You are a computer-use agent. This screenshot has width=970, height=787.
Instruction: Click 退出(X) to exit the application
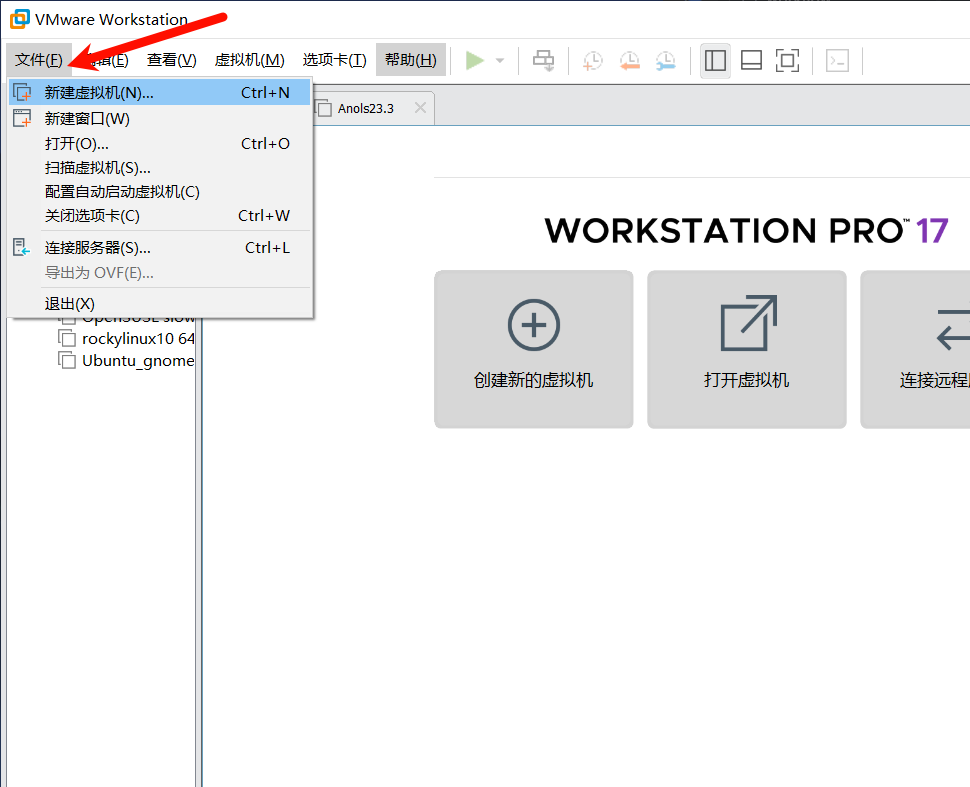[x=69, y=304]
